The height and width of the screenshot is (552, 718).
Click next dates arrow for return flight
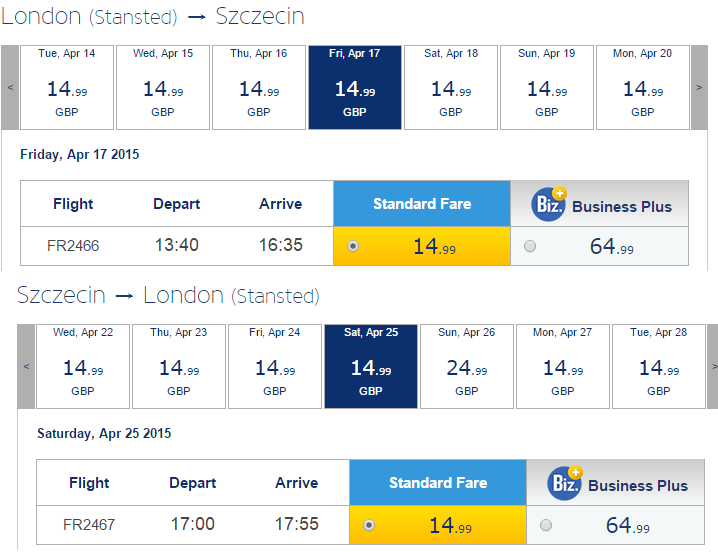[713, 366]
